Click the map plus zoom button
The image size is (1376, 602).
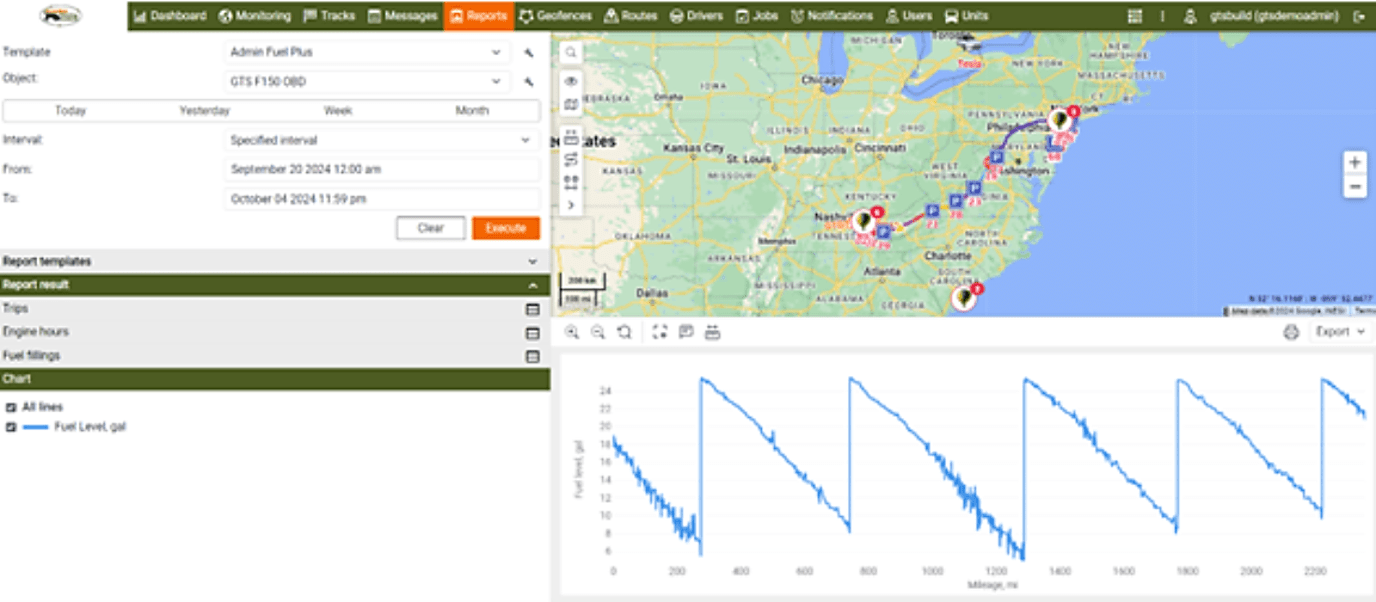point(1355,163)
